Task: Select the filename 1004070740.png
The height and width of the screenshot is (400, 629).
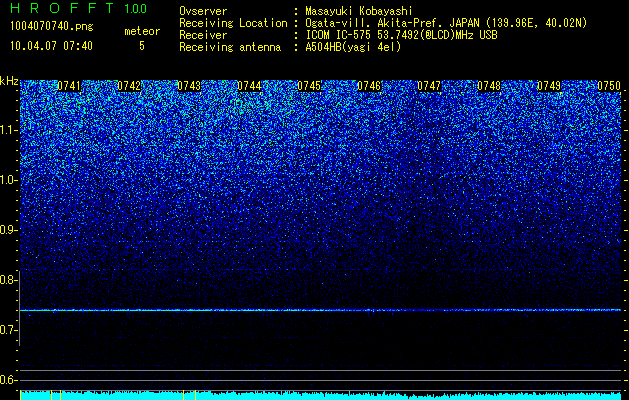Action: 52,26
